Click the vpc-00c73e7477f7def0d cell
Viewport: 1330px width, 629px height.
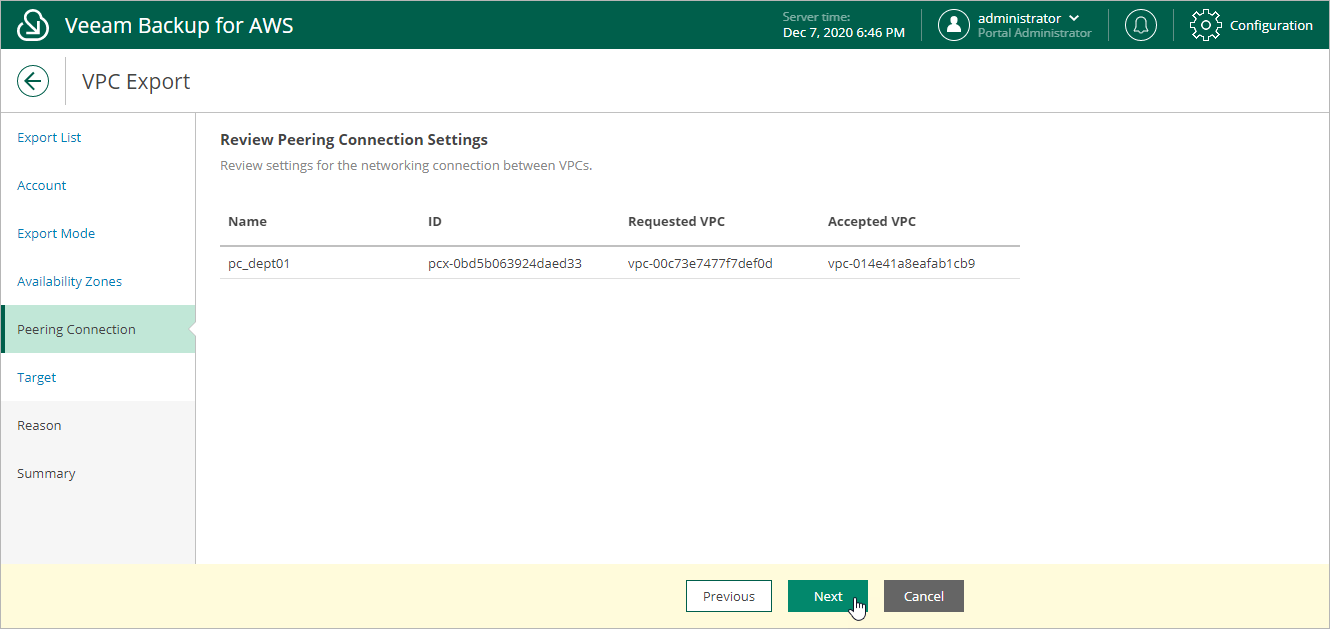(700, 263)
